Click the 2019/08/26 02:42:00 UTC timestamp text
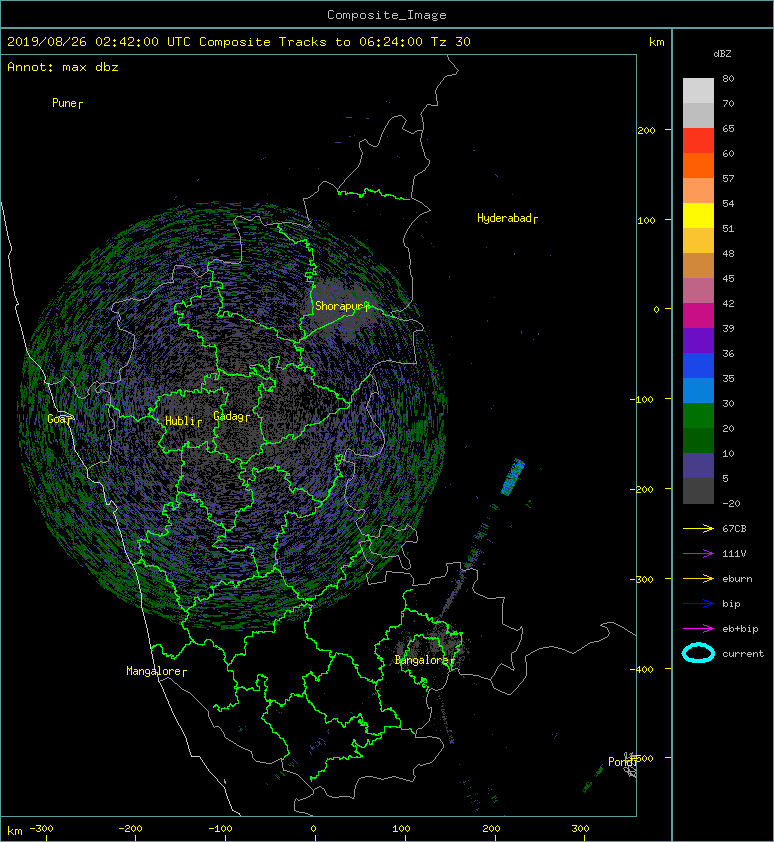Image resolution: width=774 pixels, height=842 pixels. point(99,42)
